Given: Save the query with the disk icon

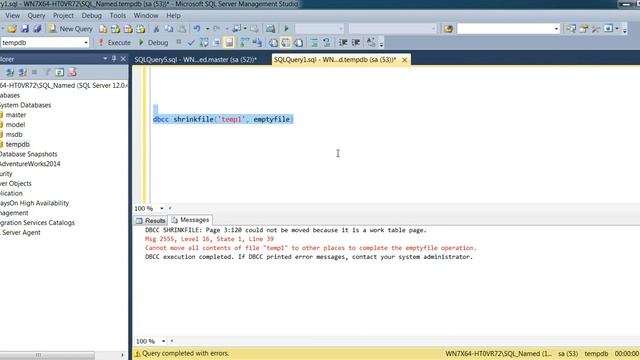Looking at the screenshot, I should coord(25,29).
